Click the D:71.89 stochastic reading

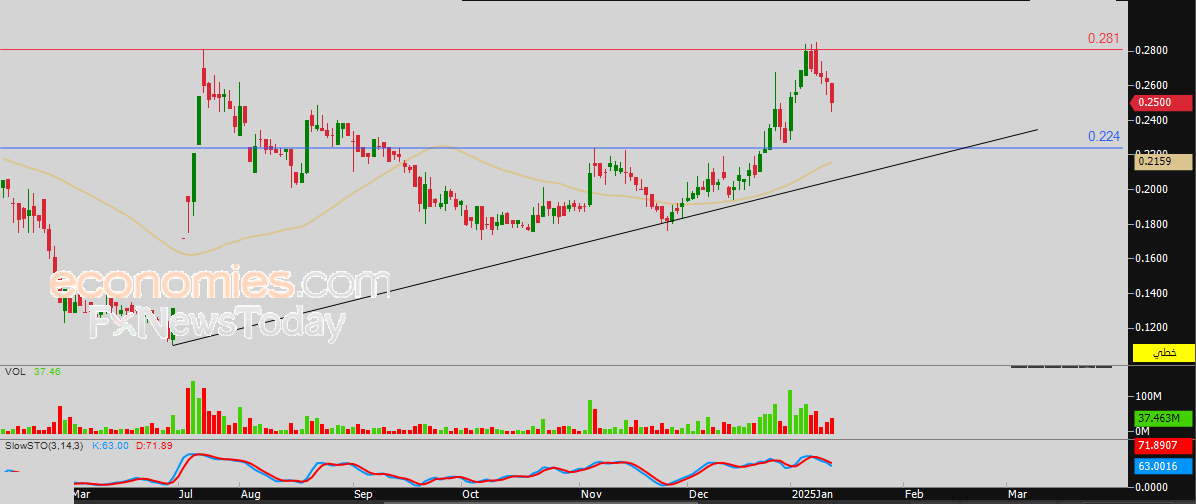[x=153, y=445]
